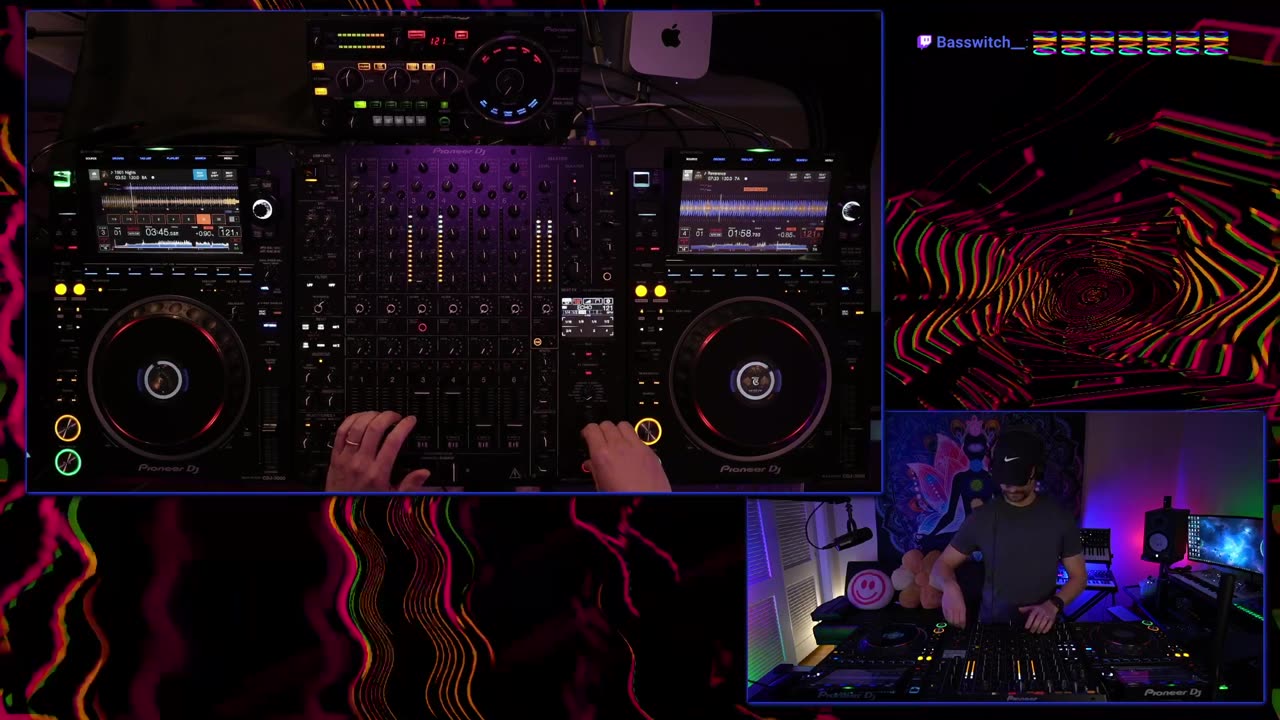Click the webcam overlay of the DJ
The height and width of the screenshot is (720, 1280).
(1005, 557)
